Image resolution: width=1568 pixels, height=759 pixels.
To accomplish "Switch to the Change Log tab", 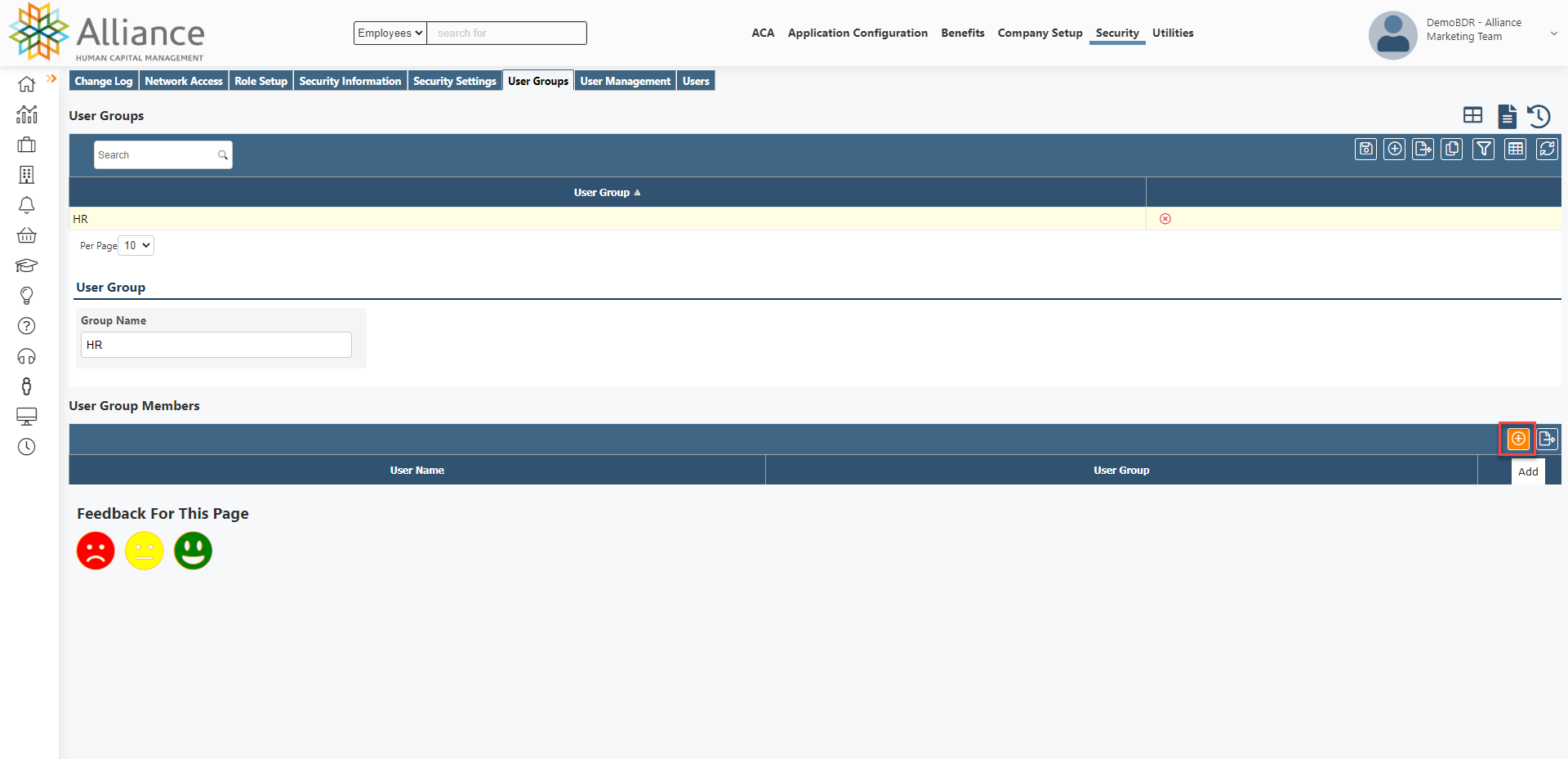I will [104, 81].
